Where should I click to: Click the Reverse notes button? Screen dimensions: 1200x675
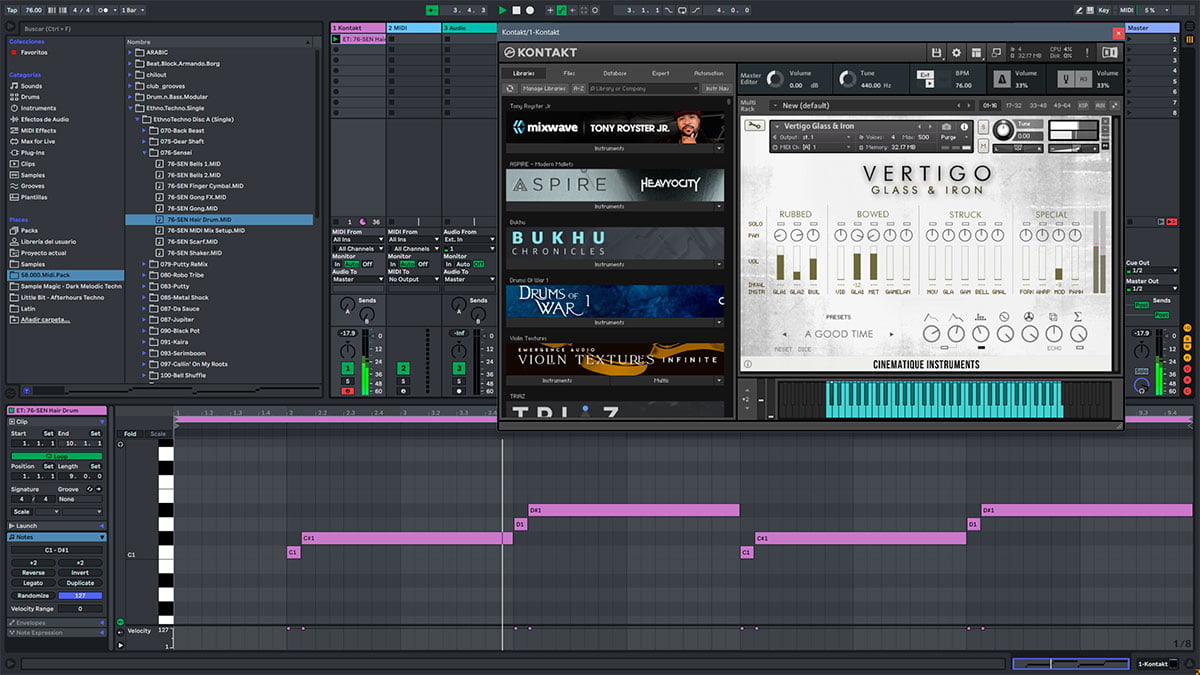click(x=32, y=572)
